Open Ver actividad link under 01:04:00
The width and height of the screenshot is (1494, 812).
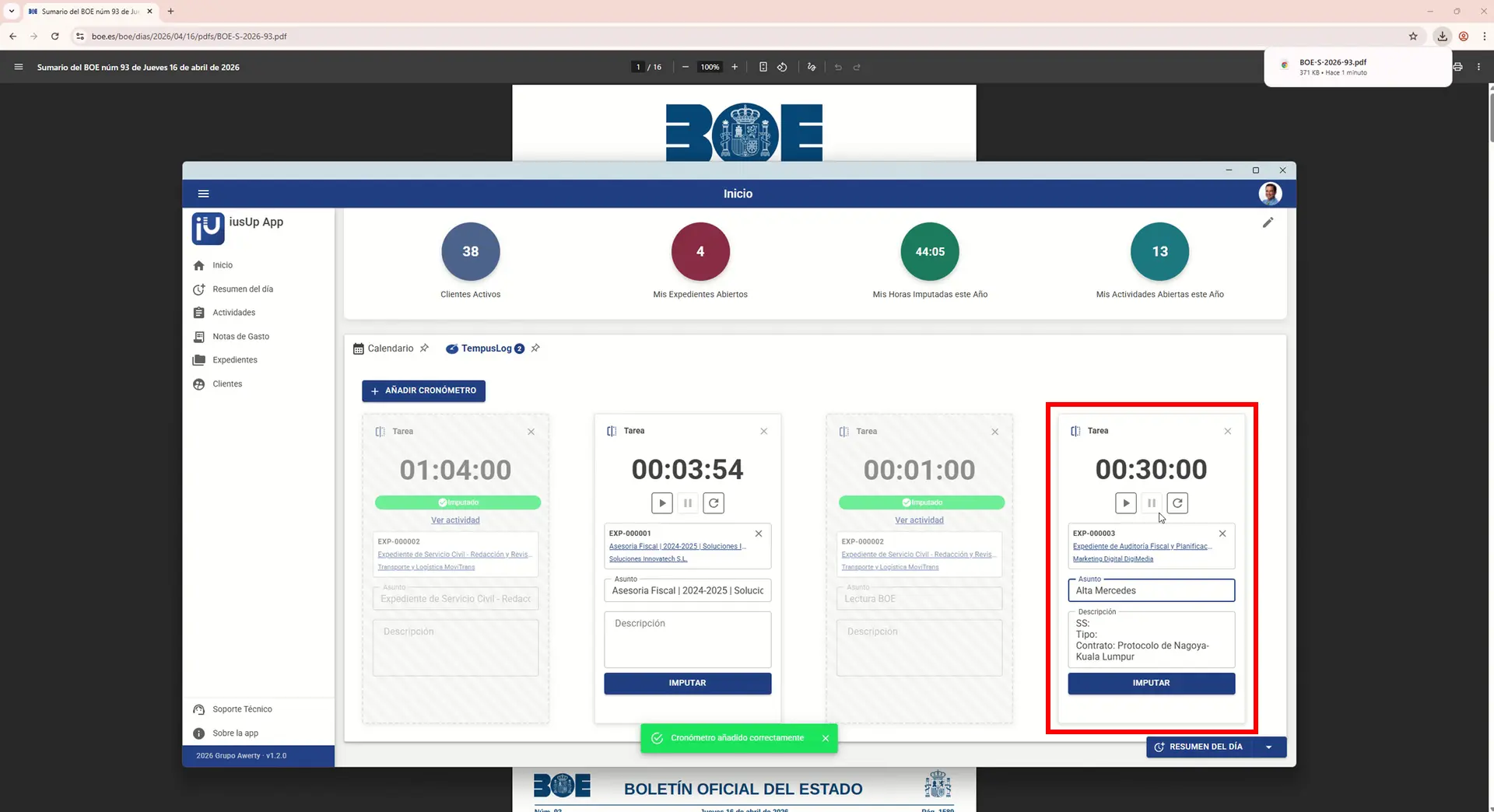455,520
